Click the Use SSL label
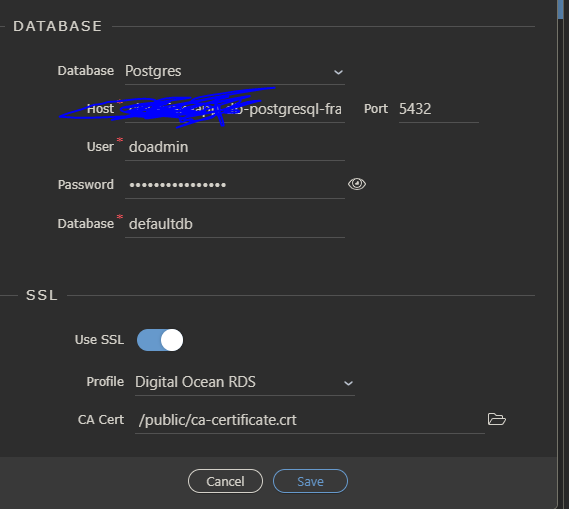The height and width of the screenshot is (509, 569). 99,340
